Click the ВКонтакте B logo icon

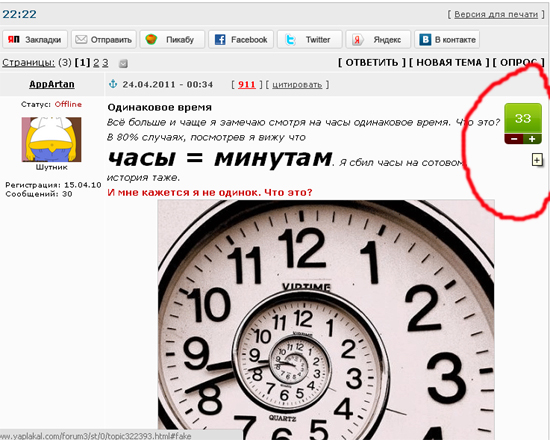point(425,39)
